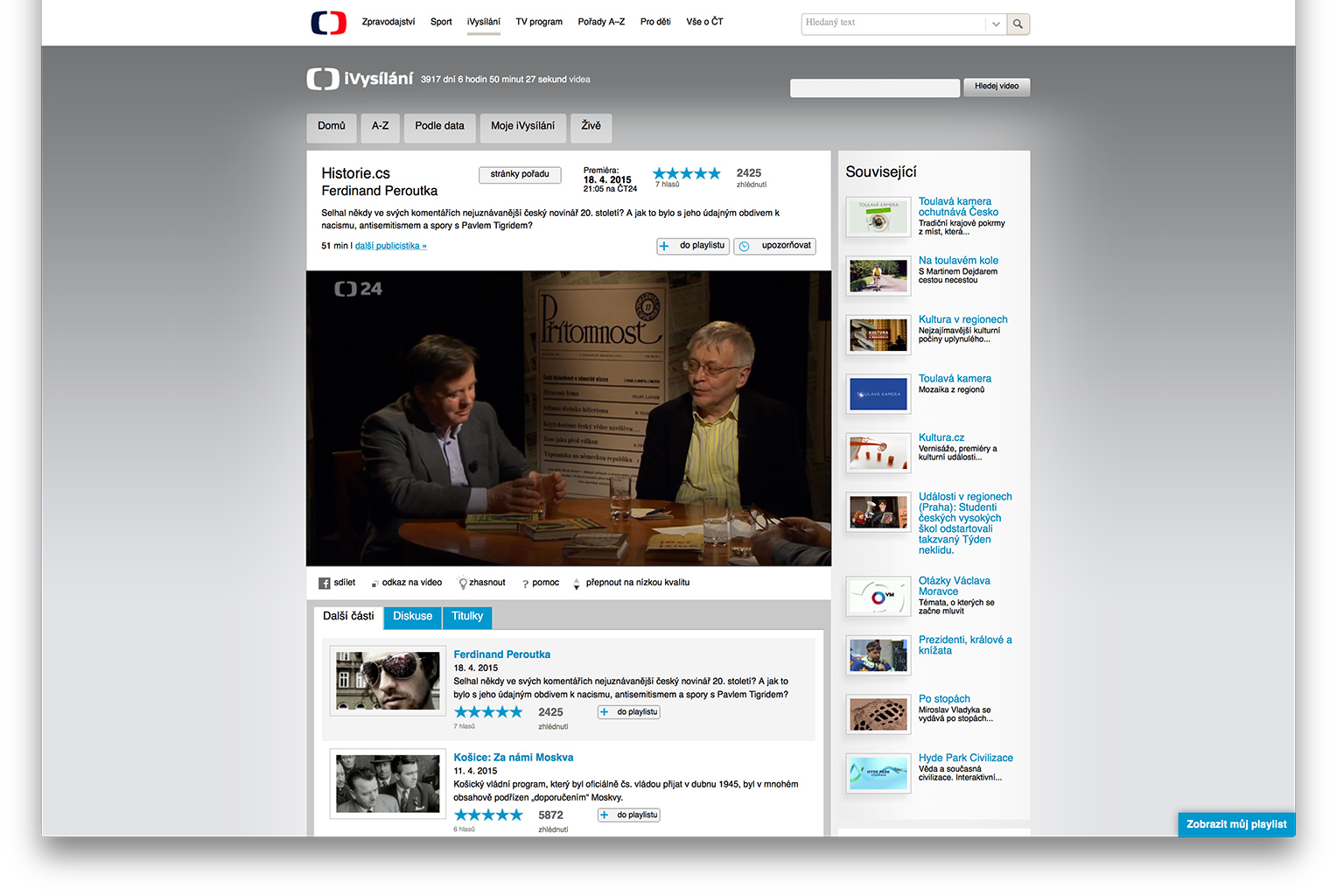Screen dimensions: 1337x896
Task: Click the plus icon on top do playlistu
Action: click(x=664, y=247)
